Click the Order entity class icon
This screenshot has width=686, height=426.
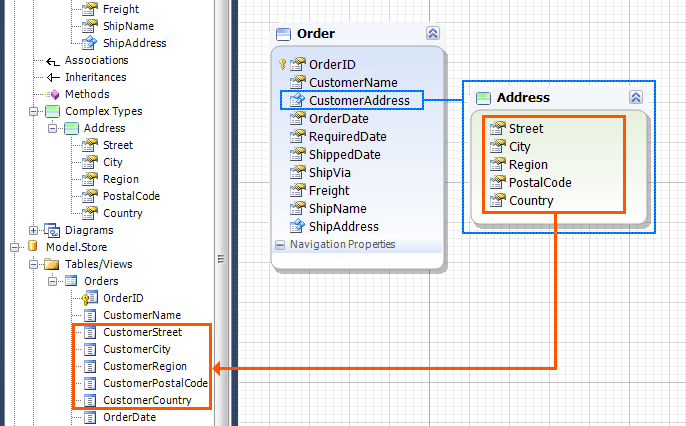283,34
